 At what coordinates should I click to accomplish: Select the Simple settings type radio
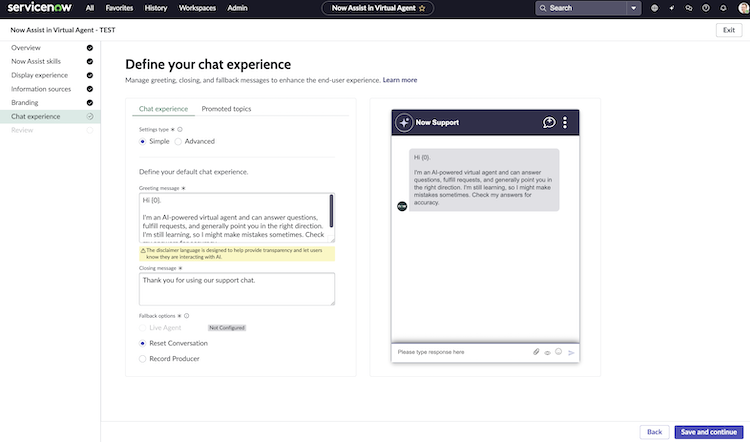[x=143, y=142]
